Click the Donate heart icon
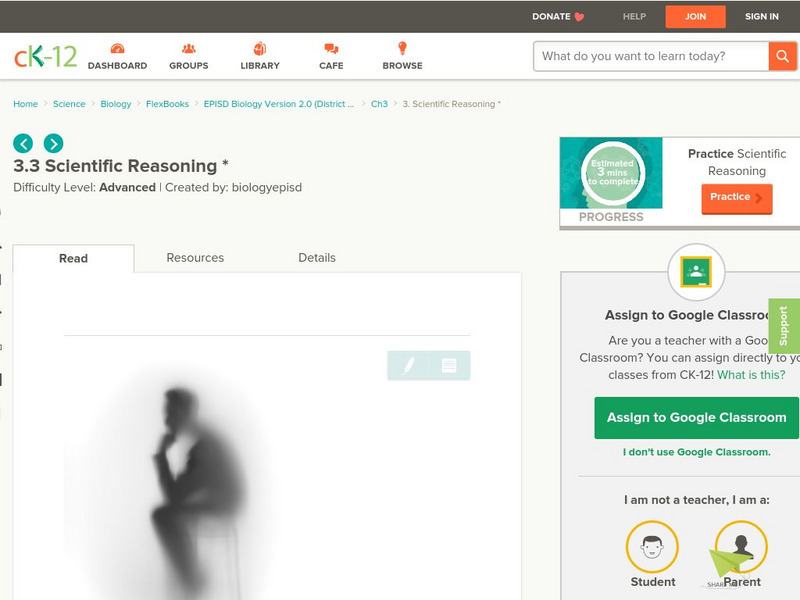Screen dimensions: 800x600 579,17
